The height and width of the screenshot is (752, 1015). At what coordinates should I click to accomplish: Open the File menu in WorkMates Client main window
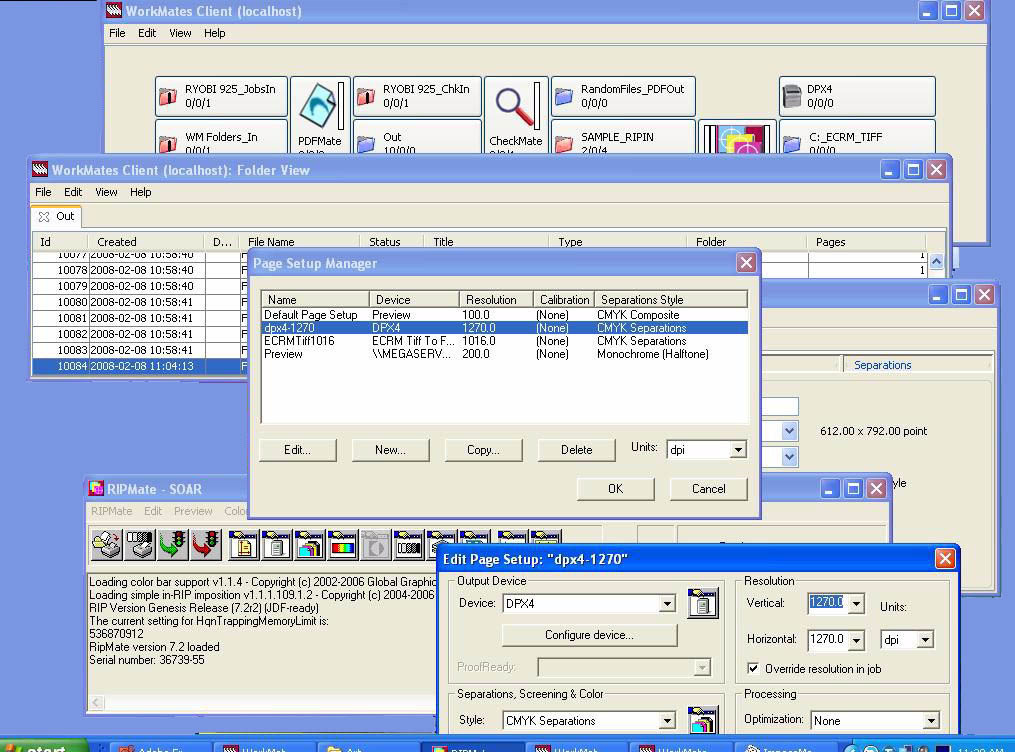(x=117, y=33)
